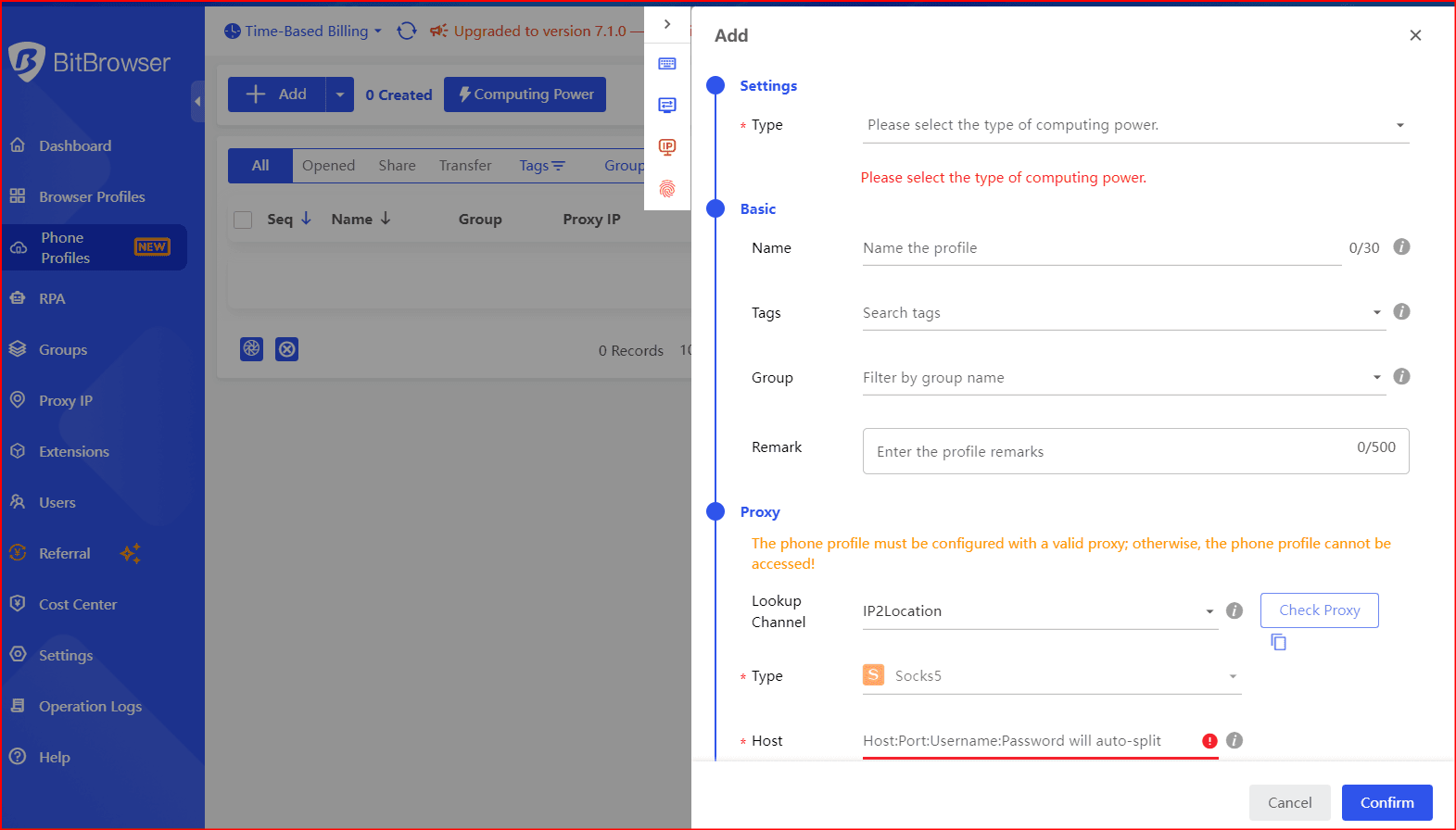Image resolution: width=1456 pixels, height=830 pixels.
Task: Open the Socks5 proxy type dropdown
Action: click(1052, 676)
